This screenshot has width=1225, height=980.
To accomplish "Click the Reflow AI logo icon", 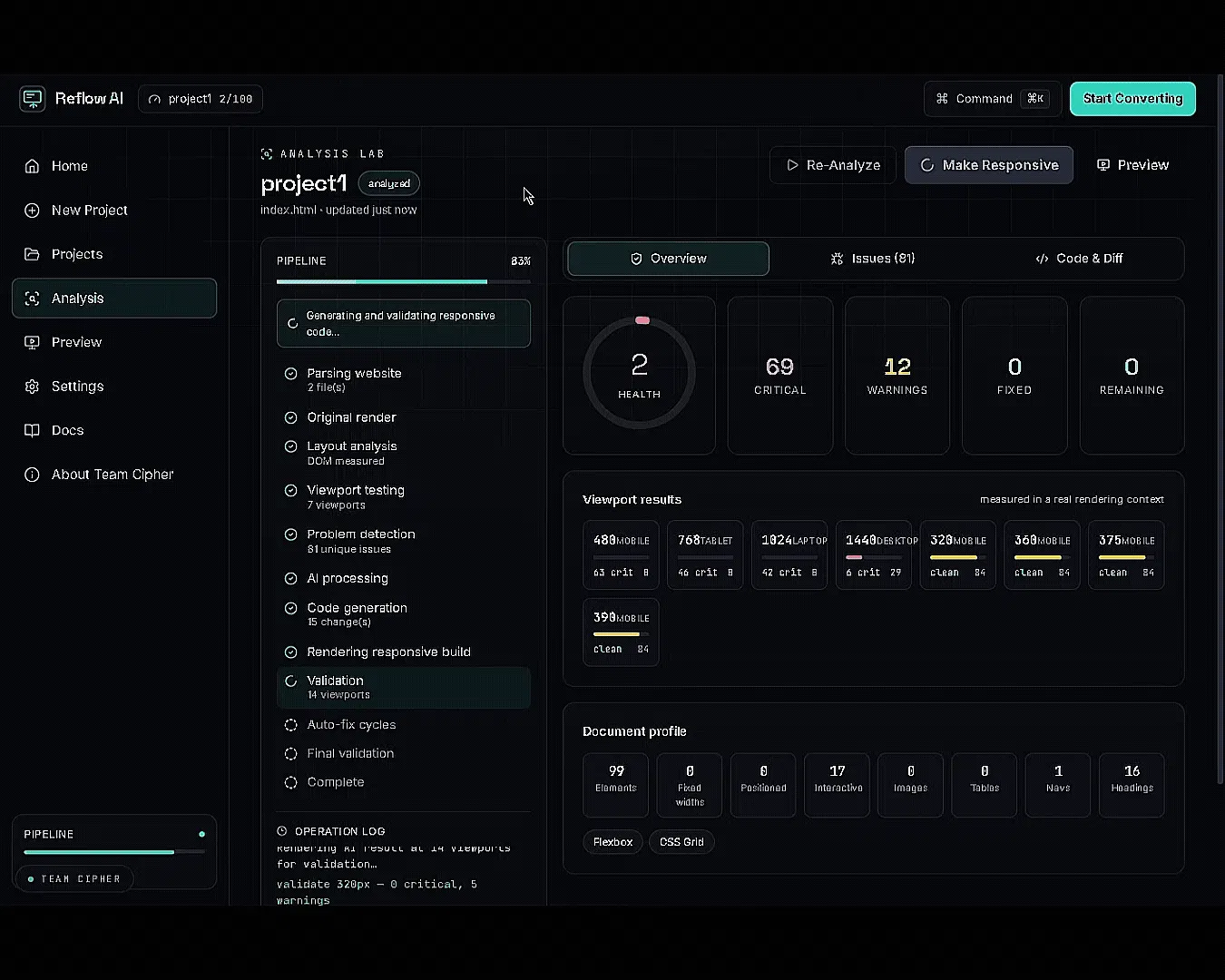I will tap(33, 99).
